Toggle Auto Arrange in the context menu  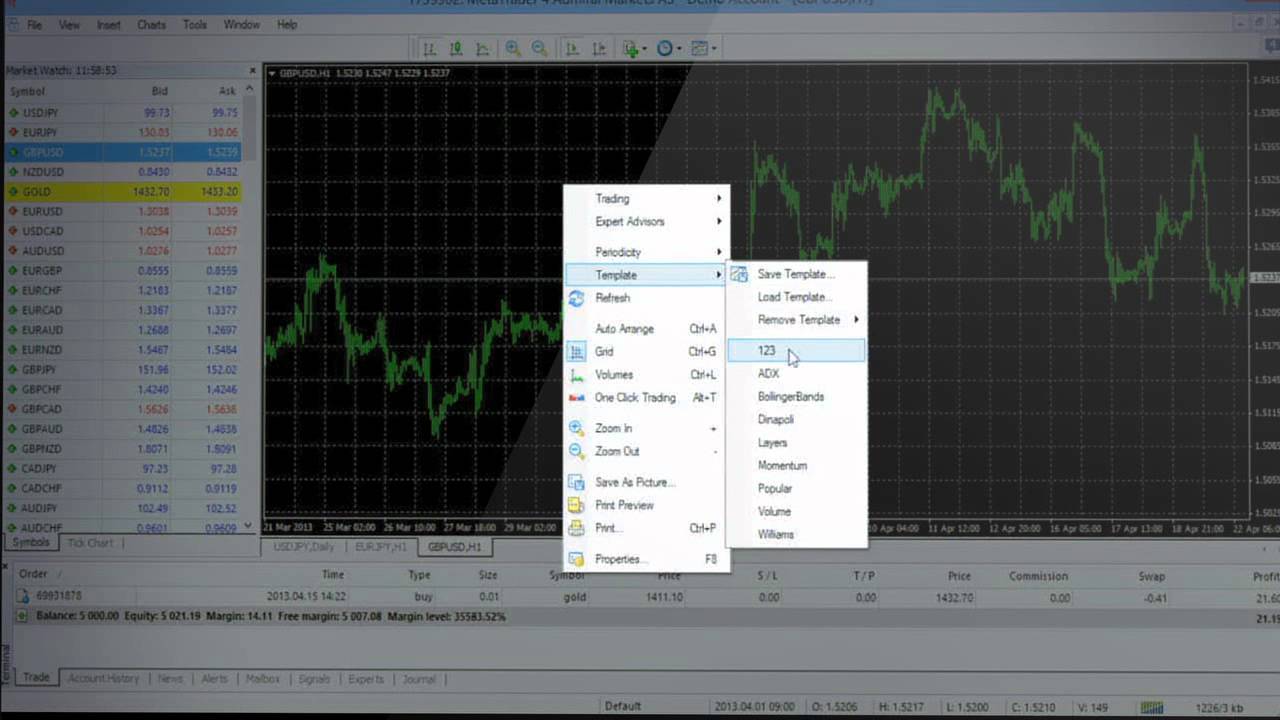(646, 329)
